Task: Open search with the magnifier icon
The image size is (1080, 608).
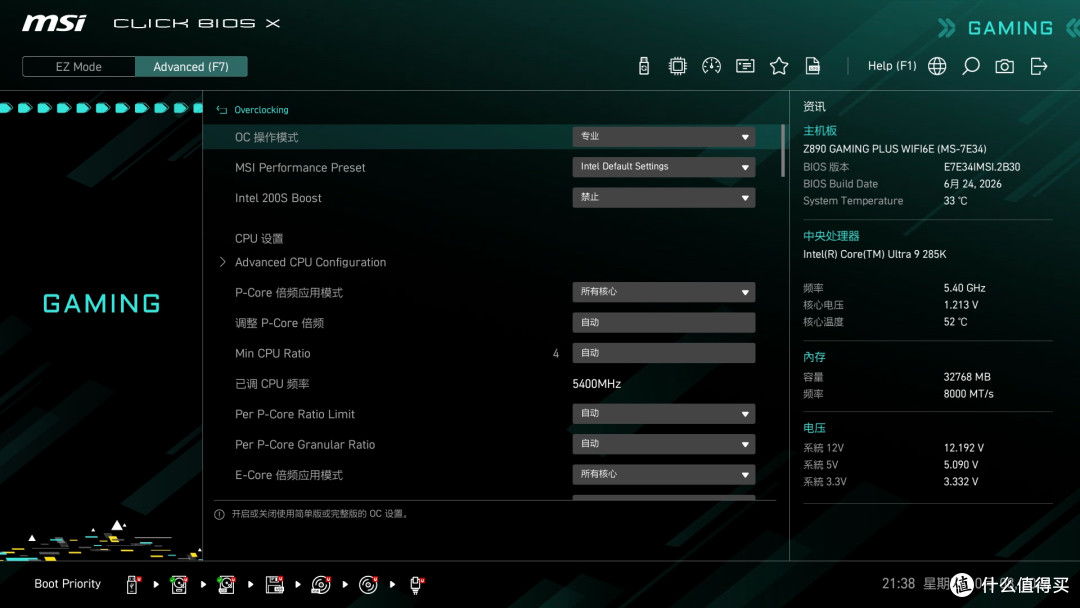Action: (970, 66)
